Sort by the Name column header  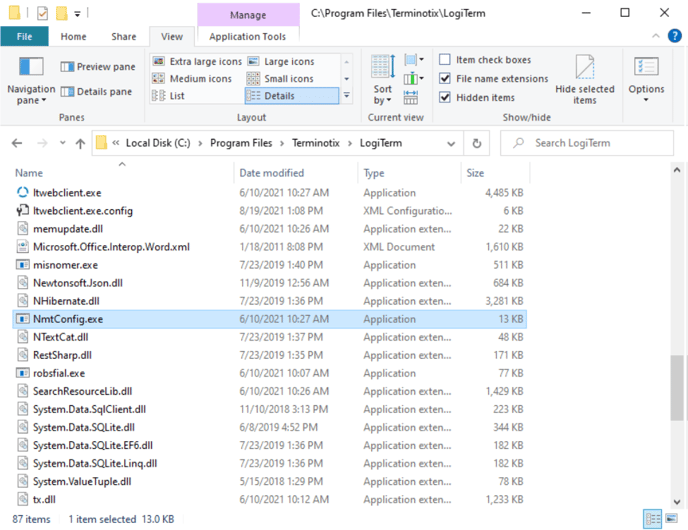123,173
